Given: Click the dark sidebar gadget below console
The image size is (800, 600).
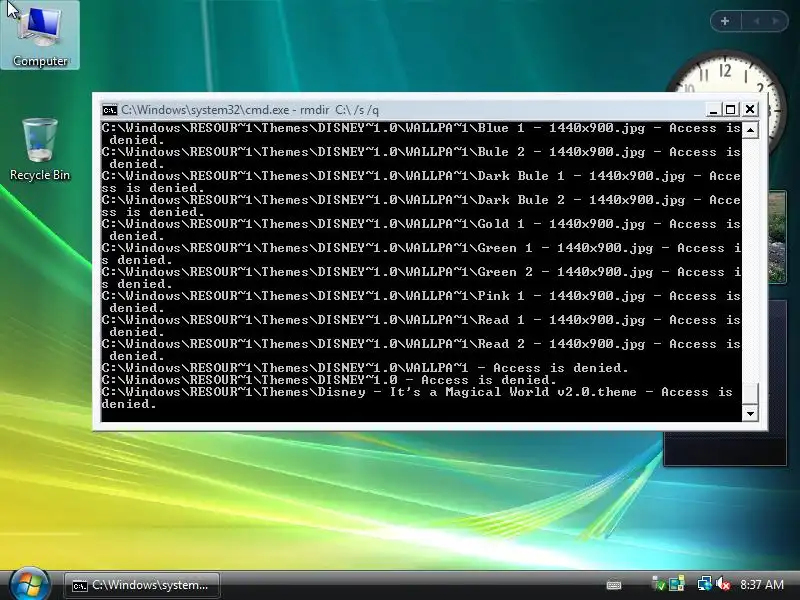Looking at the screenshot, I should pos(725,448).
